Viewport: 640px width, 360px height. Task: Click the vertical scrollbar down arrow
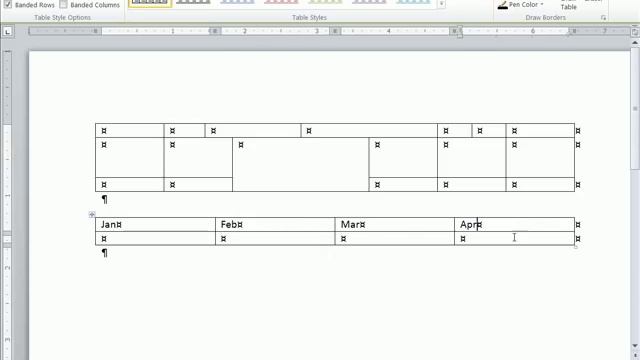[x=635, y=346]
